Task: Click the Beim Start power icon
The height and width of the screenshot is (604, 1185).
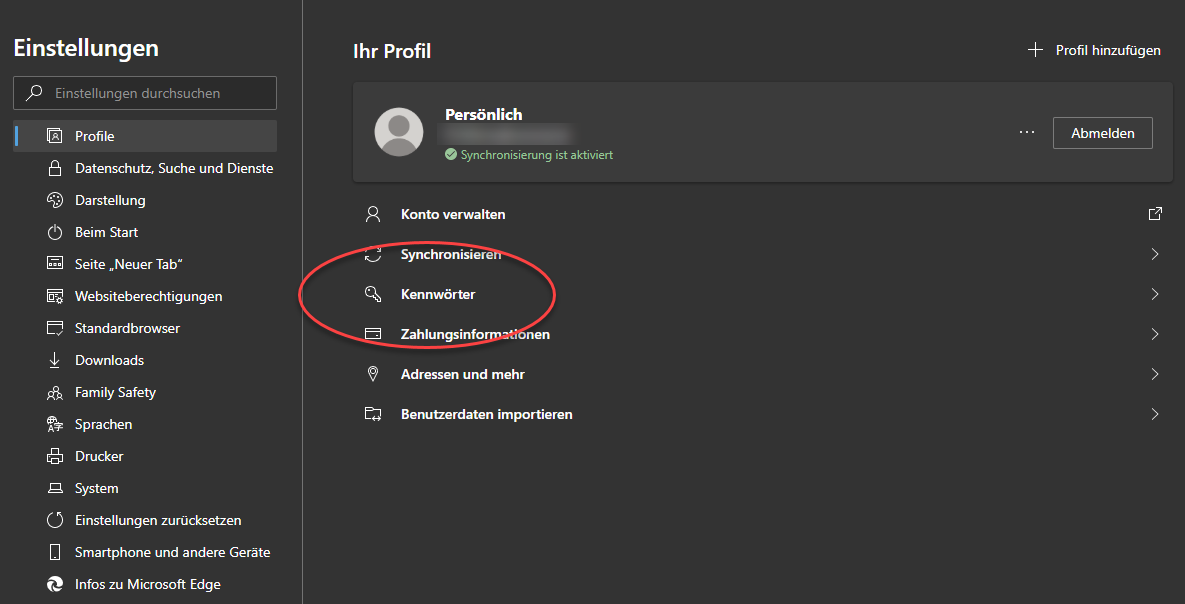Action: (x=55, y=232)
